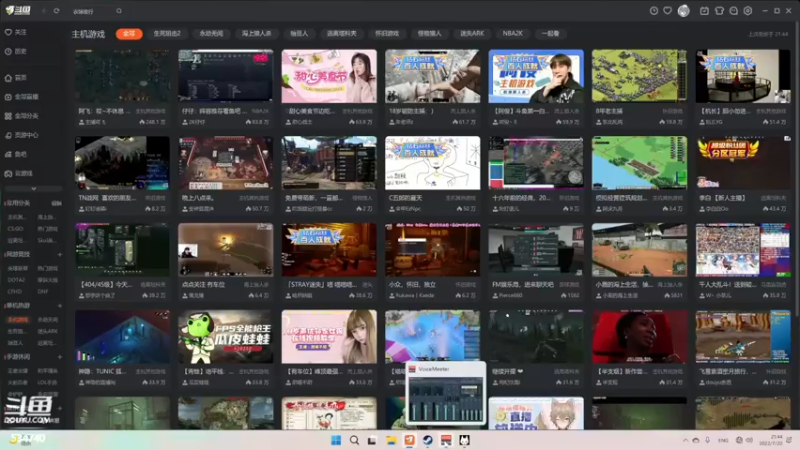800x450 pixels.
Task: Go to the home page in the sidebar
Action: 16,78
